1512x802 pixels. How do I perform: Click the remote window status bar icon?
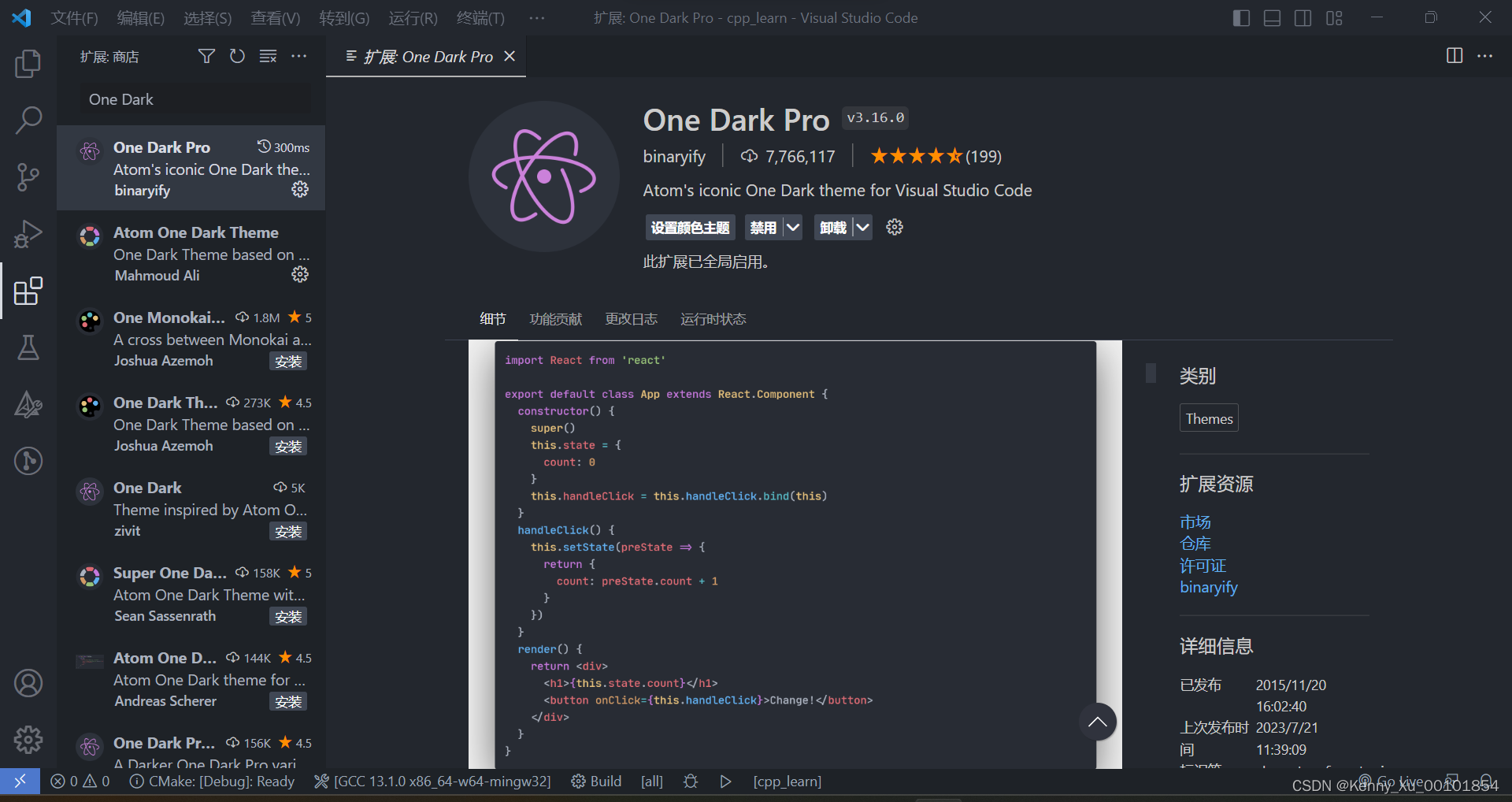pos(20,781)
